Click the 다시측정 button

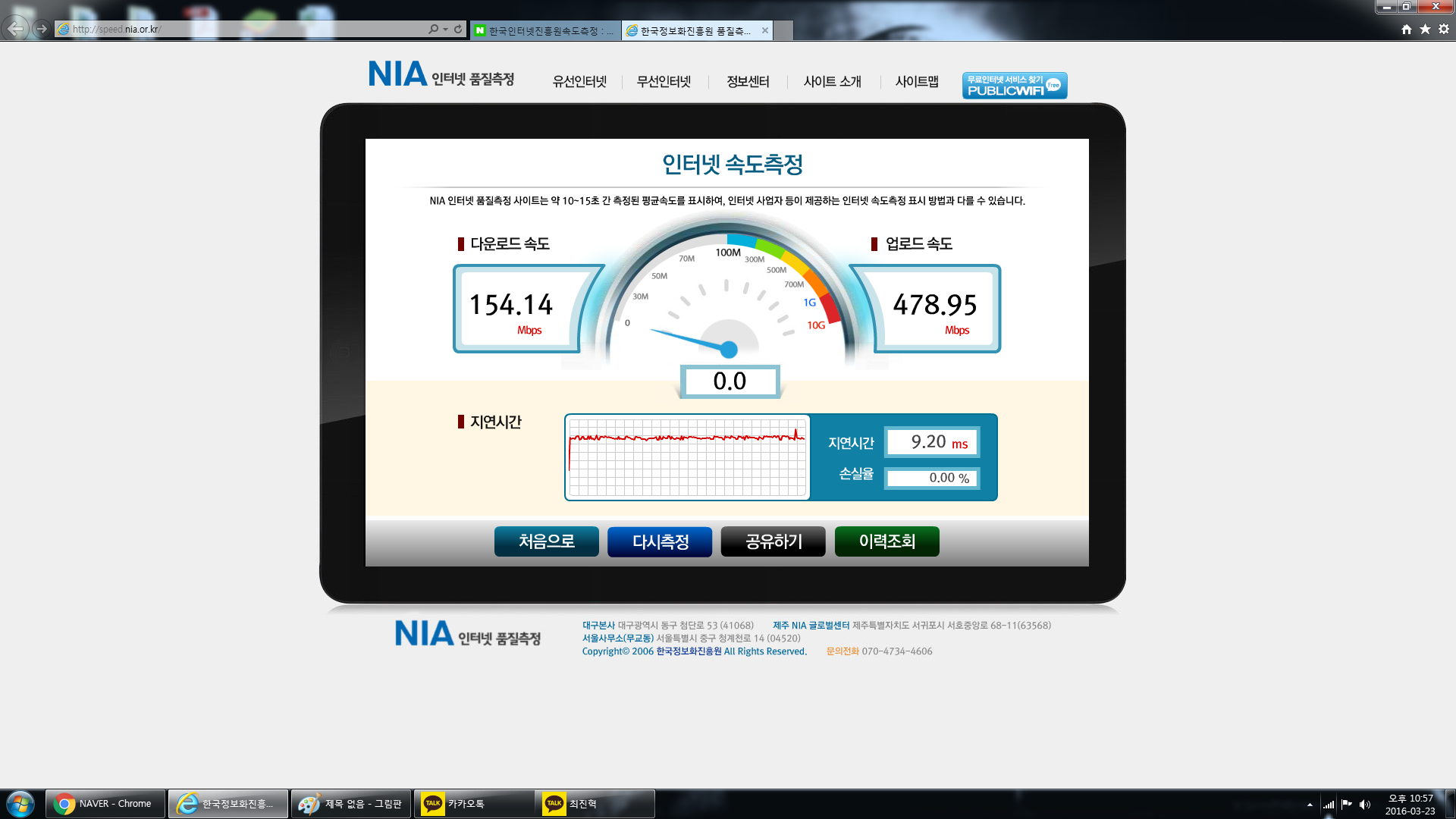coord(660,541)
